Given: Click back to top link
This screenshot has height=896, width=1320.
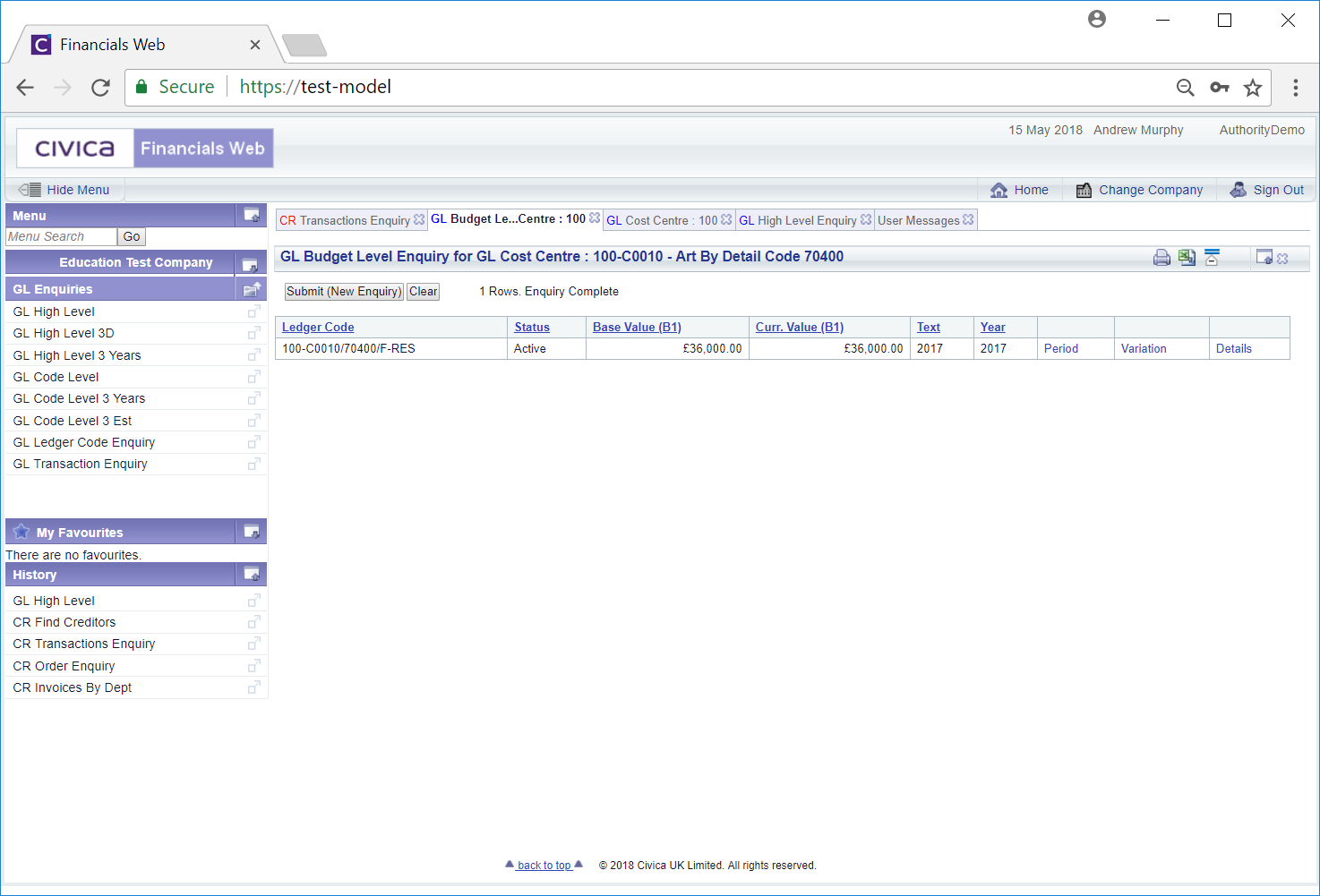Looking at the screenshot, I should coord(544,866).
